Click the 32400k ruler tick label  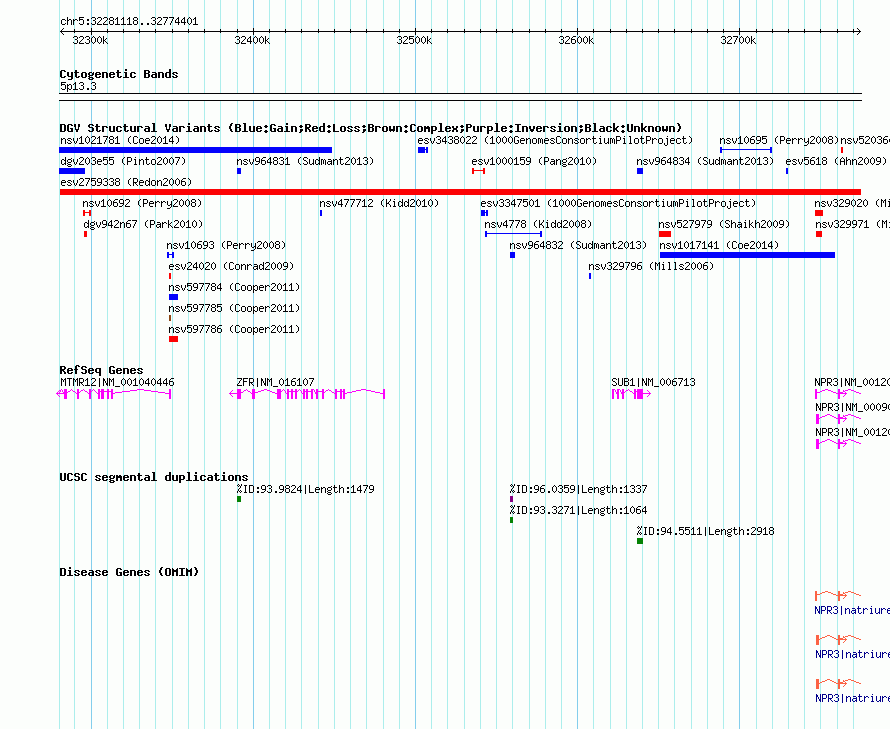[253, 40]
